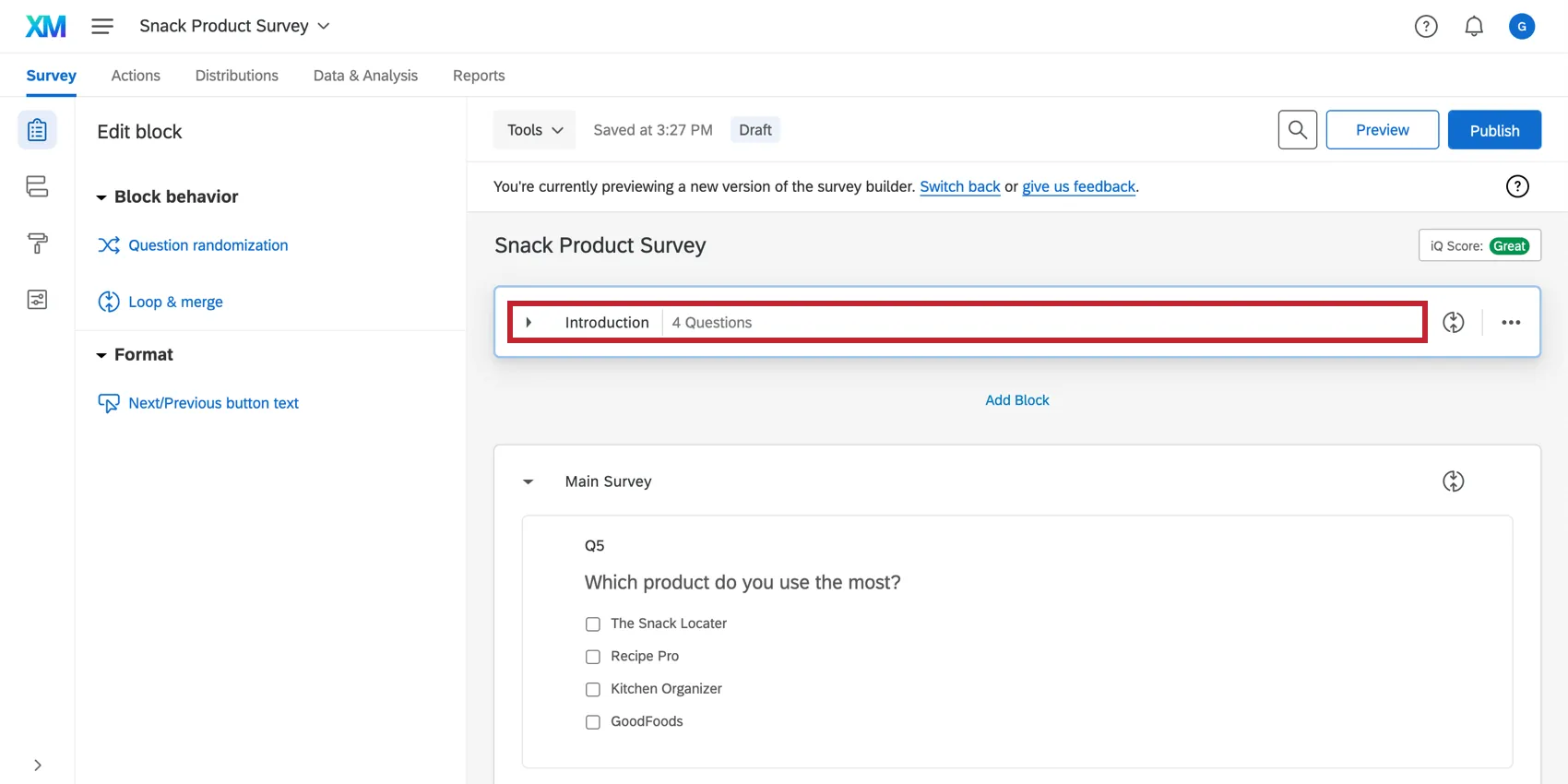Screen dimensions: 1568x784
Task: Open the help question mark icon in header
Action: point(1426,27)
